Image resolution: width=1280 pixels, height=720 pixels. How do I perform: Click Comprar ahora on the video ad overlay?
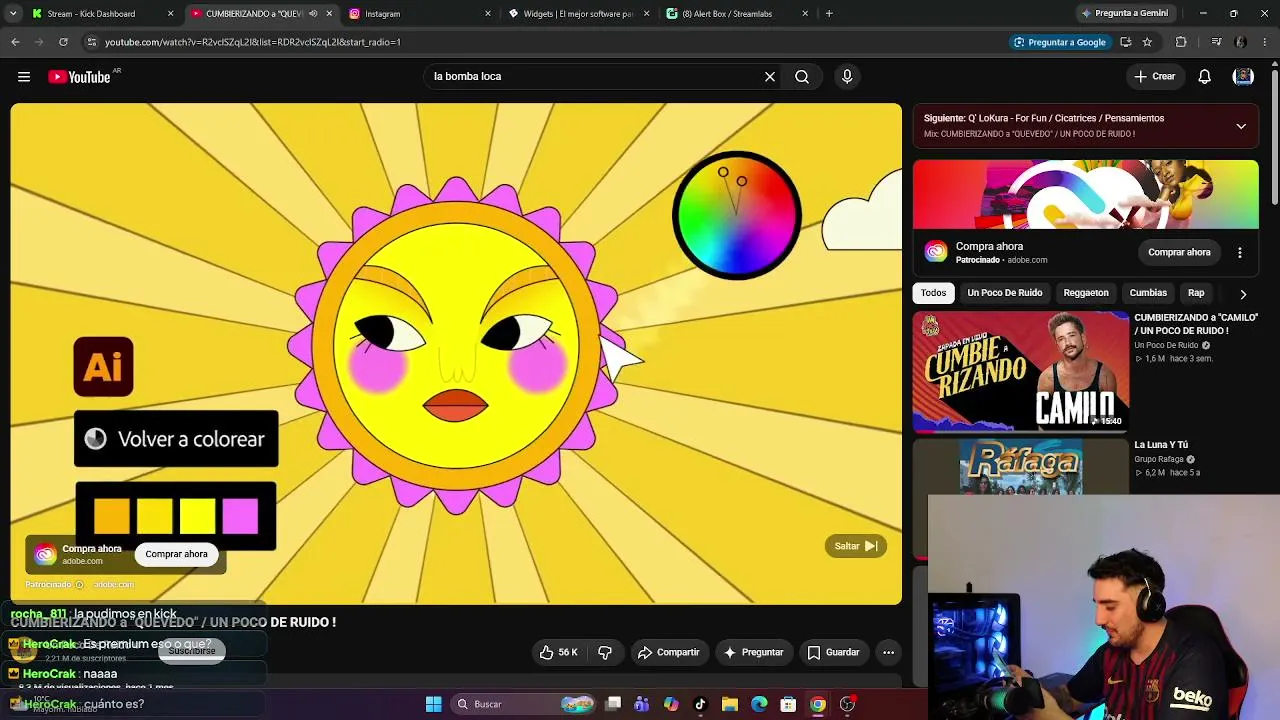click(176, 554)
